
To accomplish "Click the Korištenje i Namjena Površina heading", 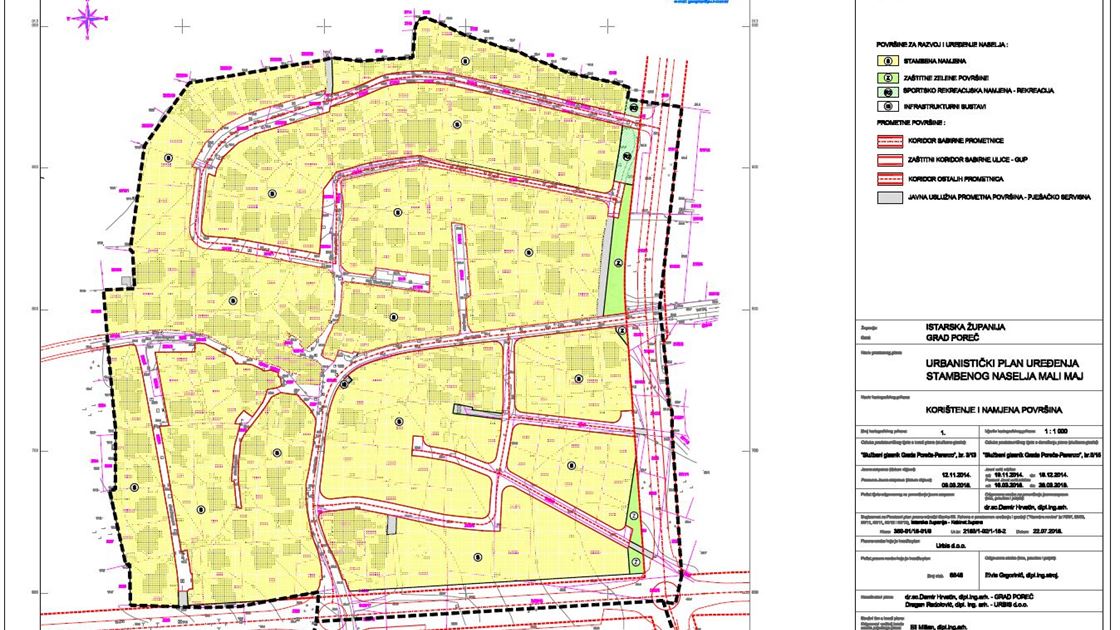I will (994, 409).
